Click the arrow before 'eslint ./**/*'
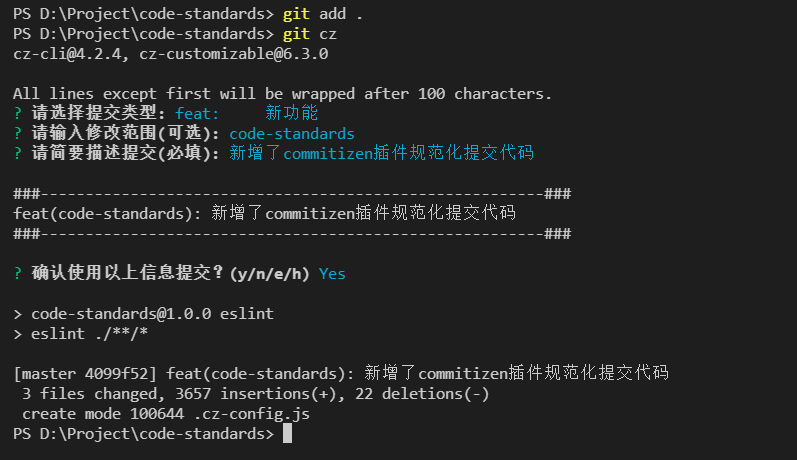Viewport: 797px width, 460px height. click(x=18, y=334)
